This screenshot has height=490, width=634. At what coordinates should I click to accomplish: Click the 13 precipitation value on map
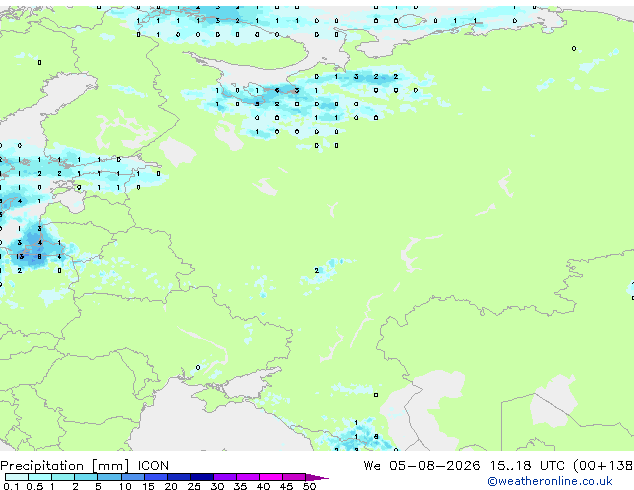[x=19, y=256]
